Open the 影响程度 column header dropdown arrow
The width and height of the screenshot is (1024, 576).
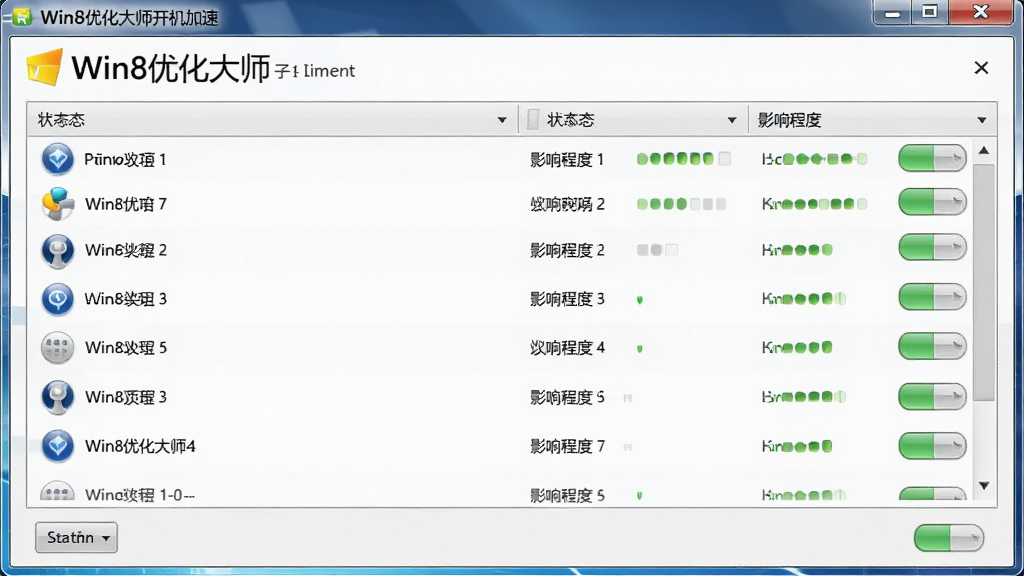[x=982, y=120]
